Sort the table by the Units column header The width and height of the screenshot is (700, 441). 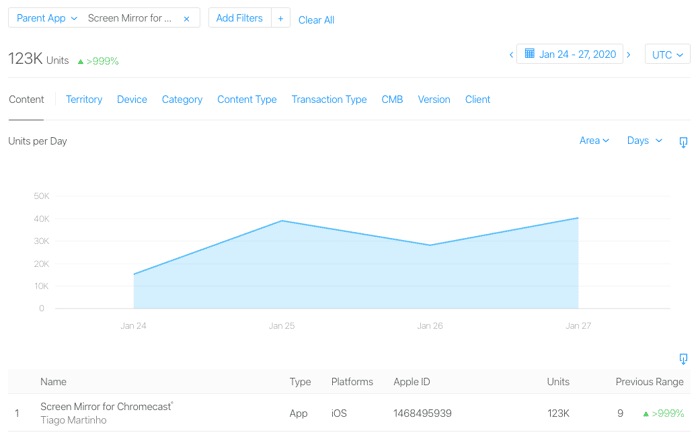[x=558, y=382]
